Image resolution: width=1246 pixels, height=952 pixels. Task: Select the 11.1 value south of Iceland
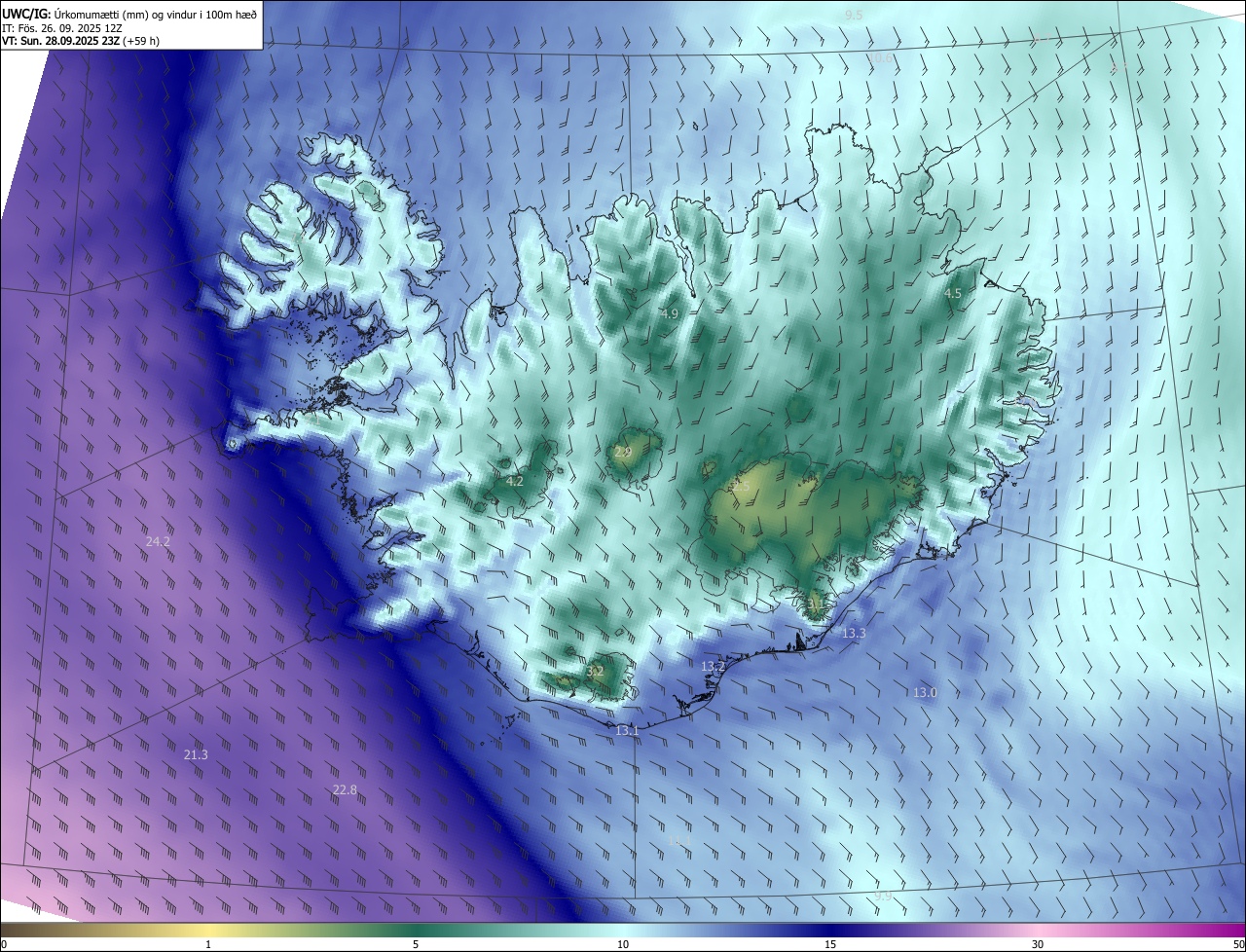(x=680, y=839)
